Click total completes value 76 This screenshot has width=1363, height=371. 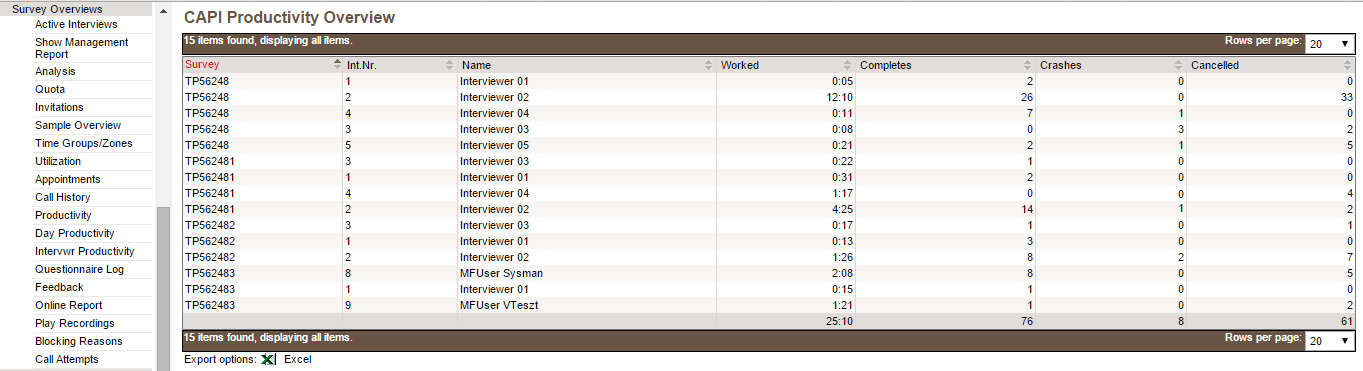point(1026,321)
